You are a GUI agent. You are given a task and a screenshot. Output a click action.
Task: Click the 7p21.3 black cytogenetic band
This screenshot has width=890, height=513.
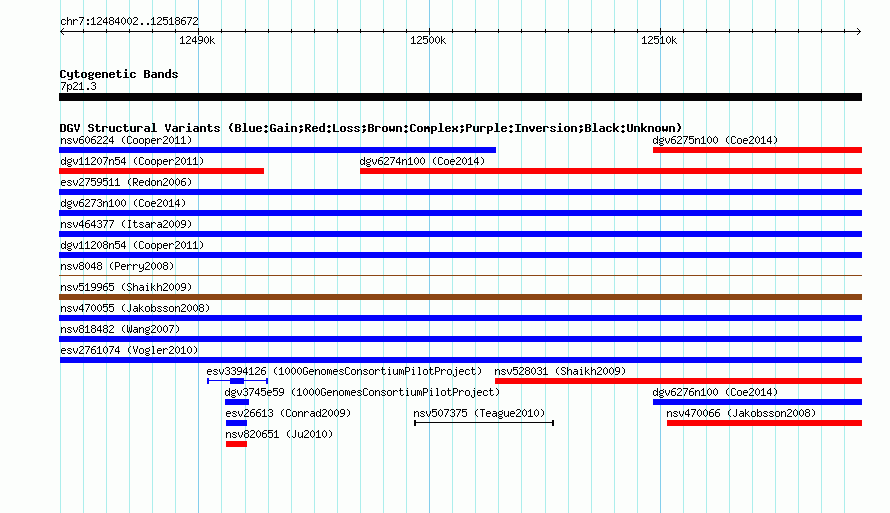pos(460,97)
